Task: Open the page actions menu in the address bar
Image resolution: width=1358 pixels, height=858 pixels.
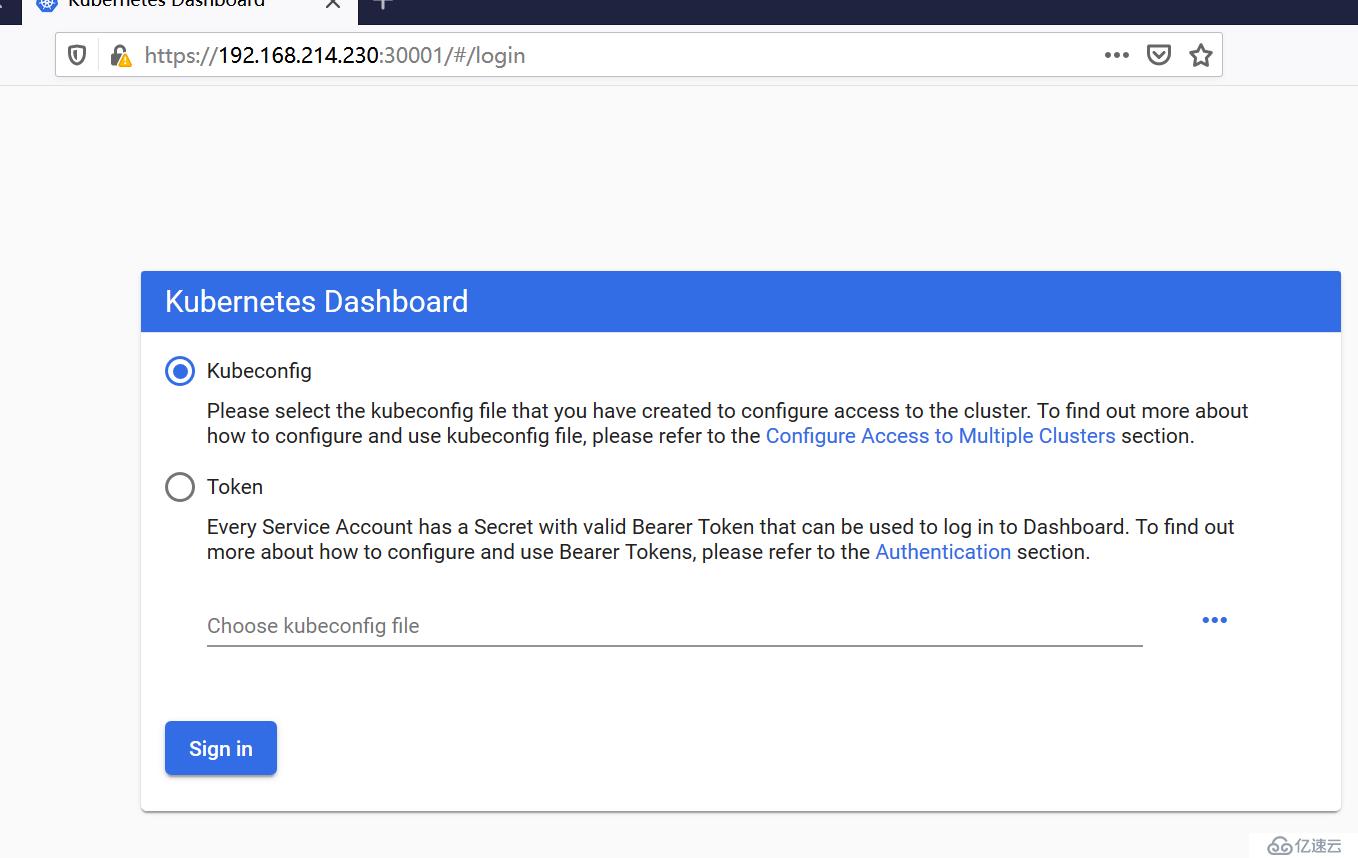Action: (x=1117, y=55)
